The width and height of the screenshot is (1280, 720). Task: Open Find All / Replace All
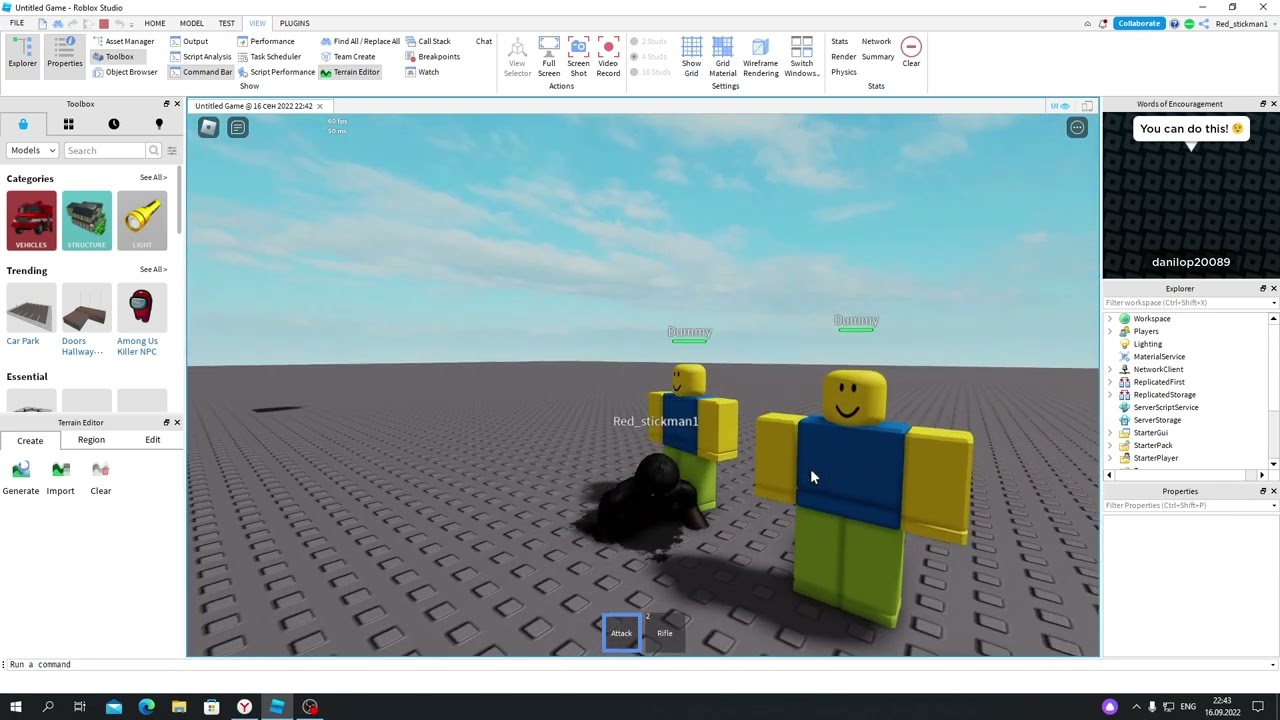coord(360,41)
